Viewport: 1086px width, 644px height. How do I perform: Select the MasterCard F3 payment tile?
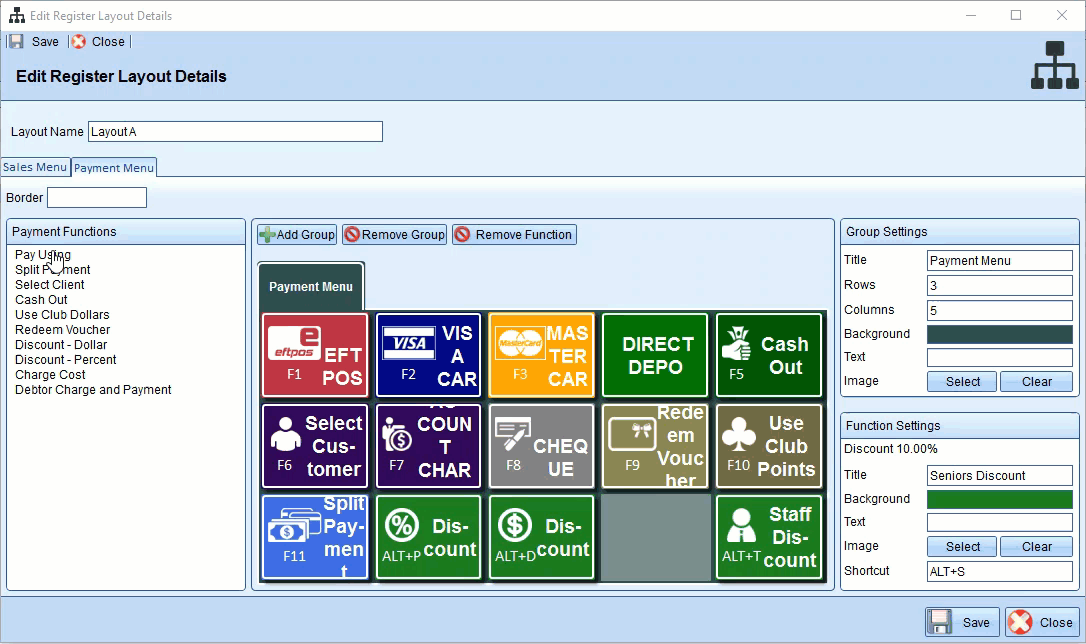click(x=542, y=355)
